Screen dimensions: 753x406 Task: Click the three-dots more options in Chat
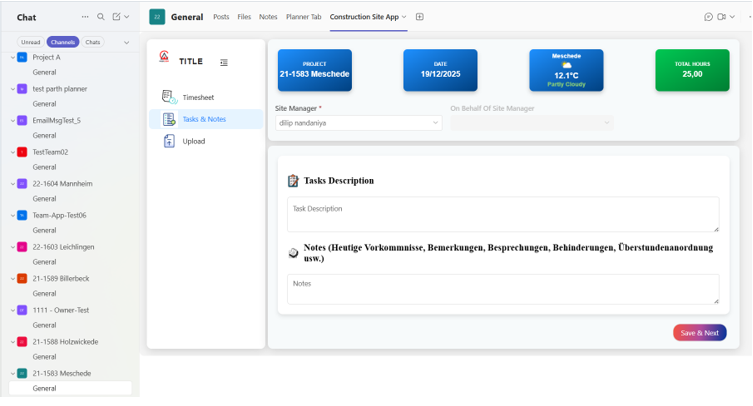click(x=85, y=17)
